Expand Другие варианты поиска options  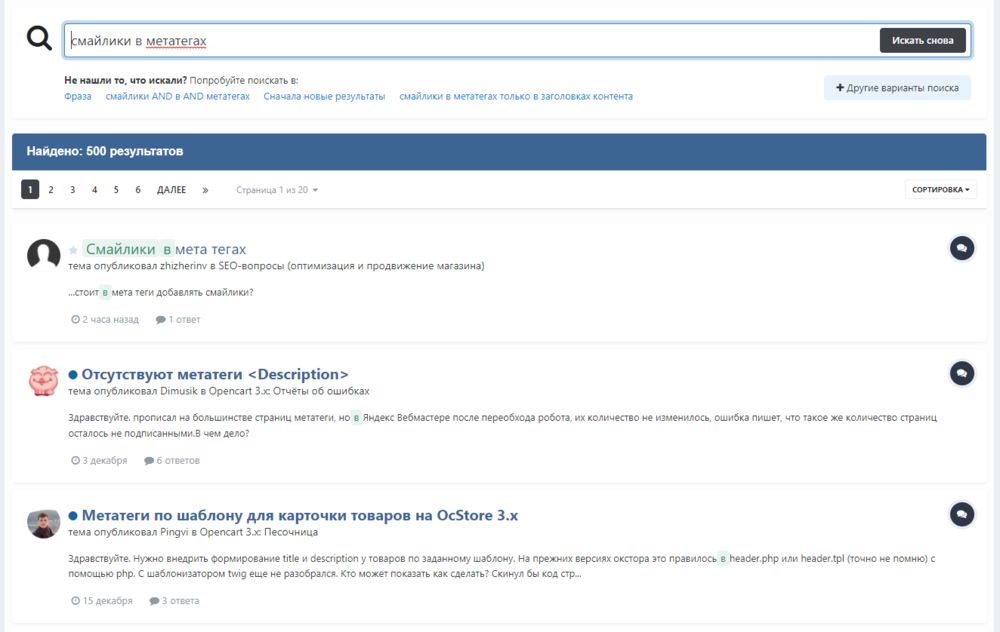pos(897,88)
